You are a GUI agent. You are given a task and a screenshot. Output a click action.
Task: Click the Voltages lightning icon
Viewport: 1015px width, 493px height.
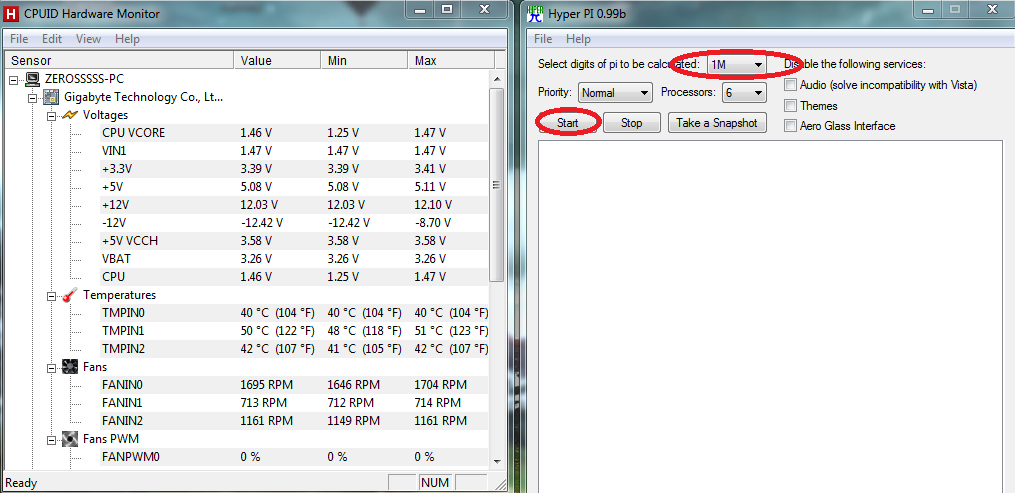69,115
